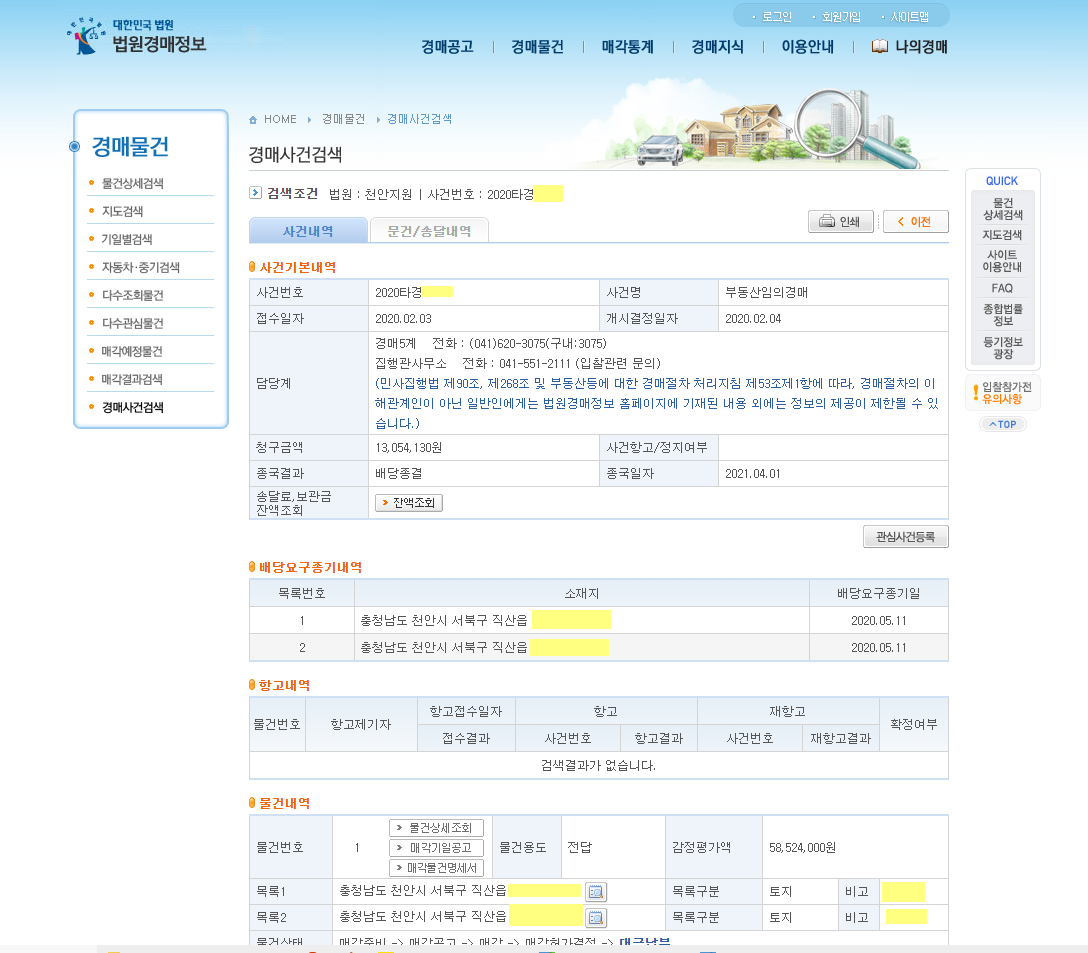Open the map icon for 목록2 address
1088x953 pixels.
click(x=595, y=918)
